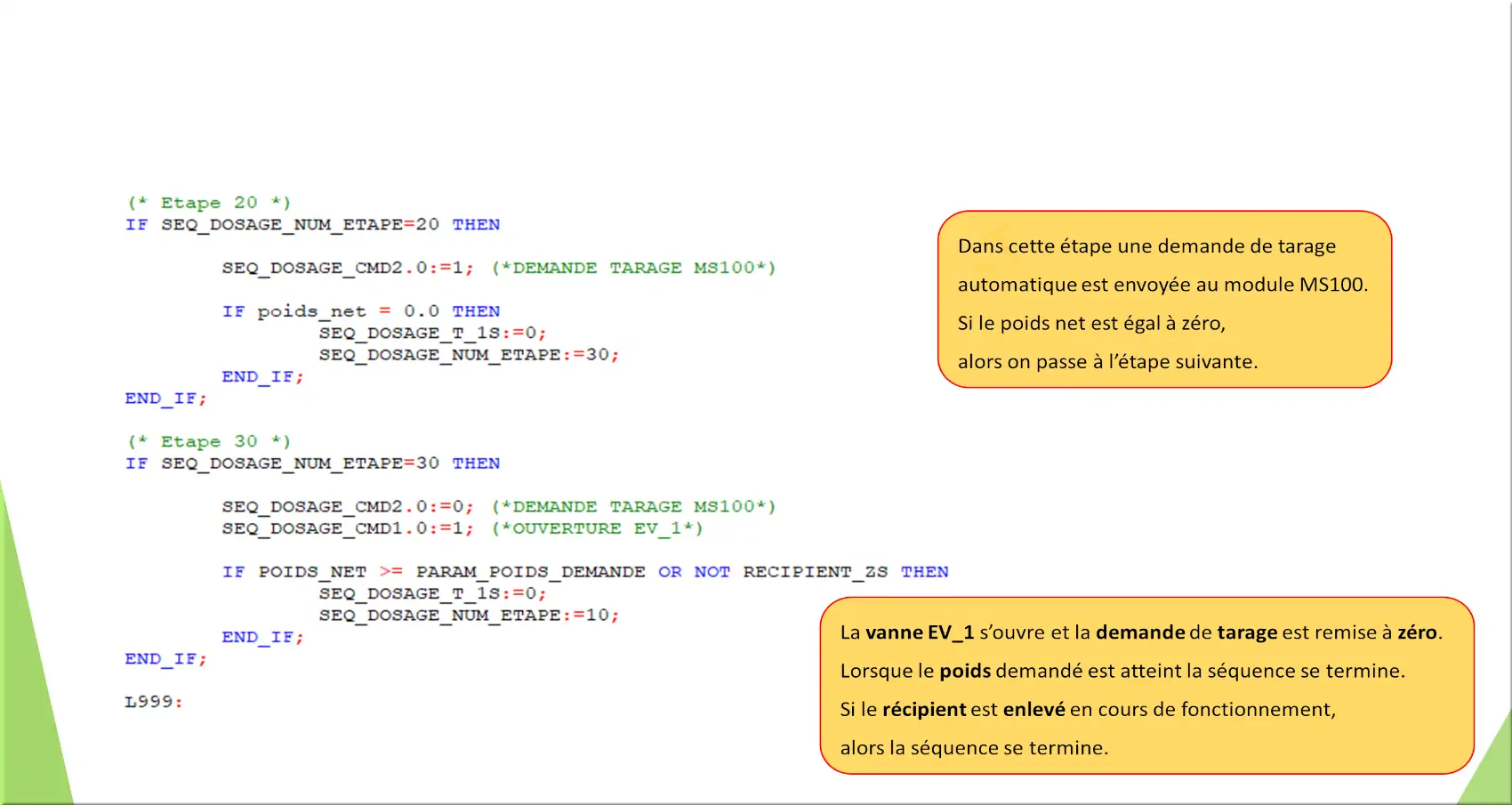Select 'SEQ_DOSAGE_NUM_ETAPE:=10;' assignment
This screenshot has height=805, width=1512.
(469, 616)
